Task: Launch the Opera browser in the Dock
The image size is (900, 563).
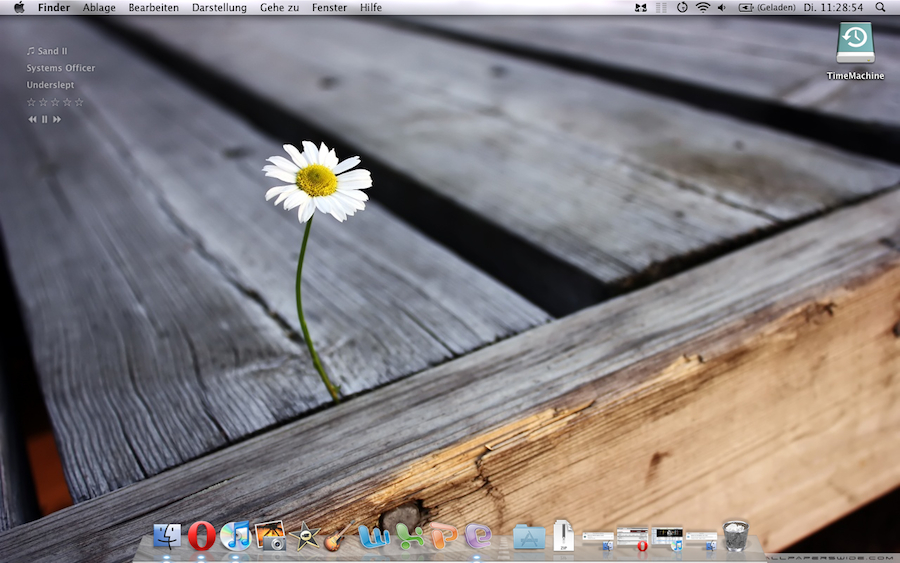Action: [201, 536]
